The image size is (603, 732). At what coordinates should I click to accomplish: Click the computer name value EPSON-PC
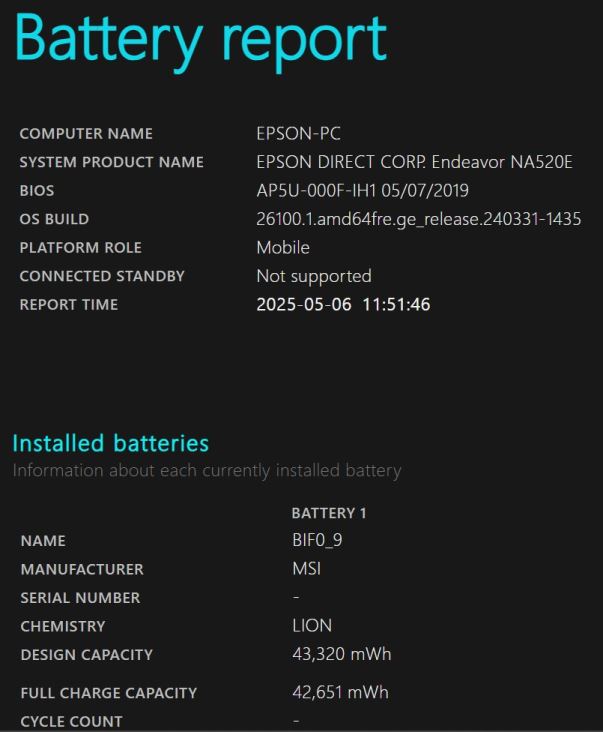[299, 134]
